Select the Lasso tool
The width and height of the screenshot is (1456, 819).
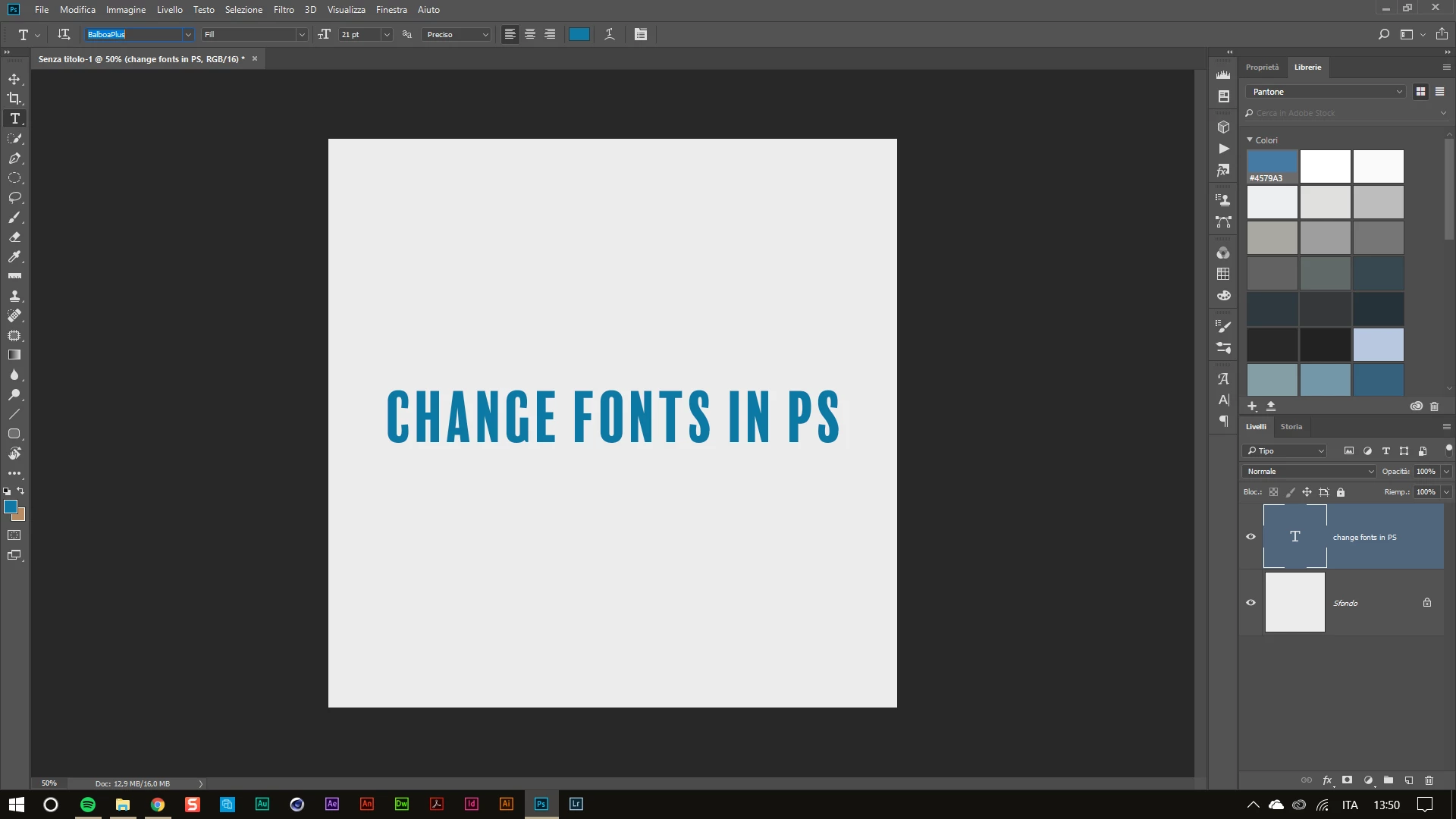pyautogui.click(x=14, y=198)
